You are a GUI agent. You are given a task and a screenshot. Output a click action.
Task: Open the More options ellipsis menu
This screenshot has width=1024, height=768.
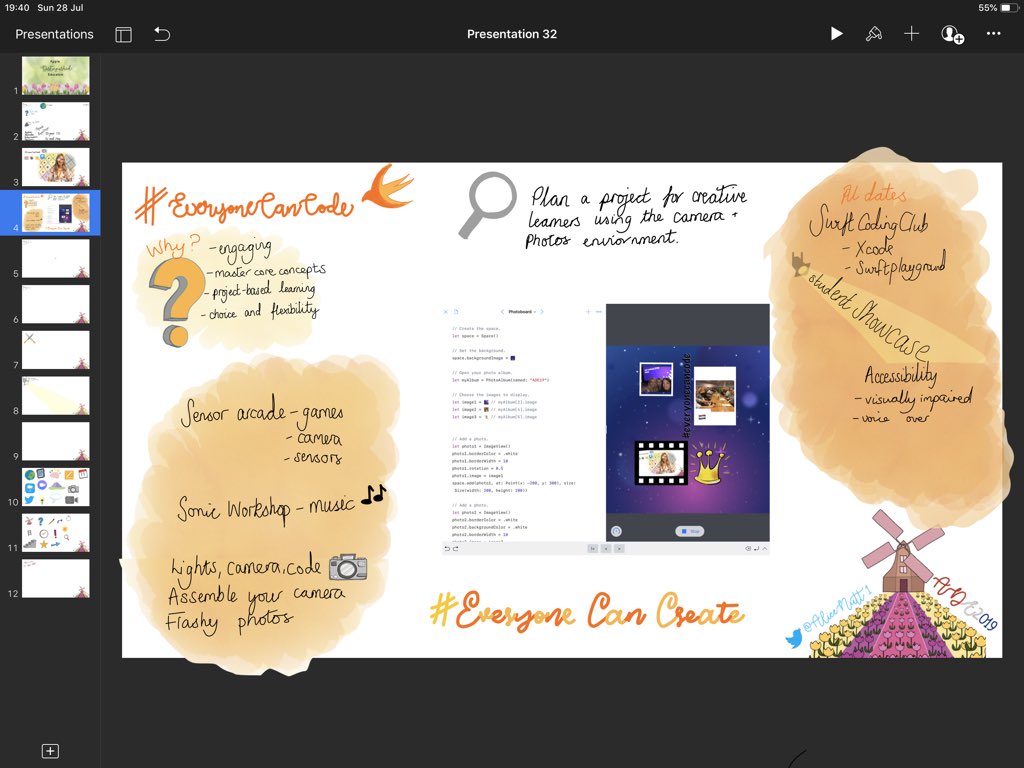(x=993, y=33)
